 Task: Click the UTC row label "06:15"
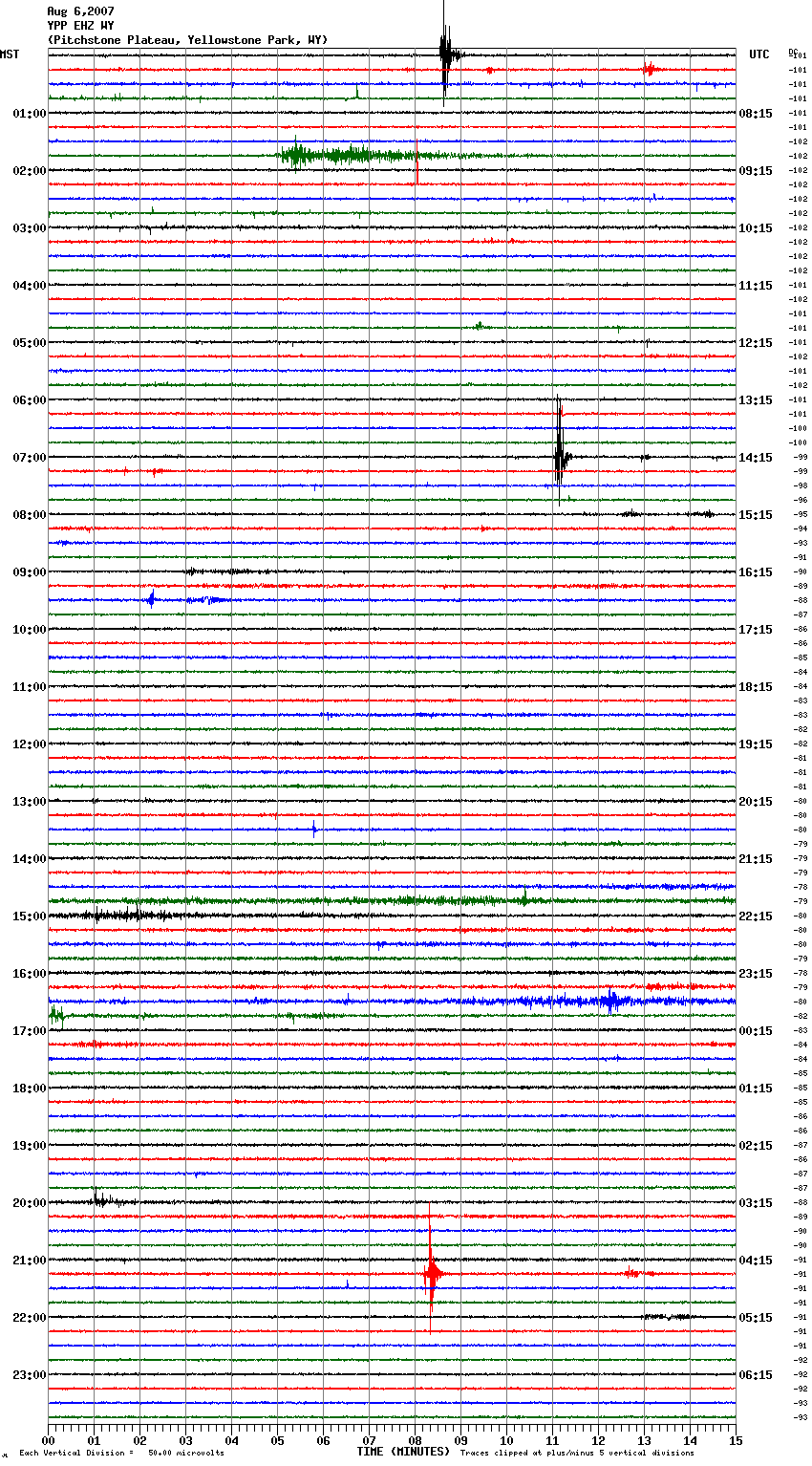(756, 1375)
